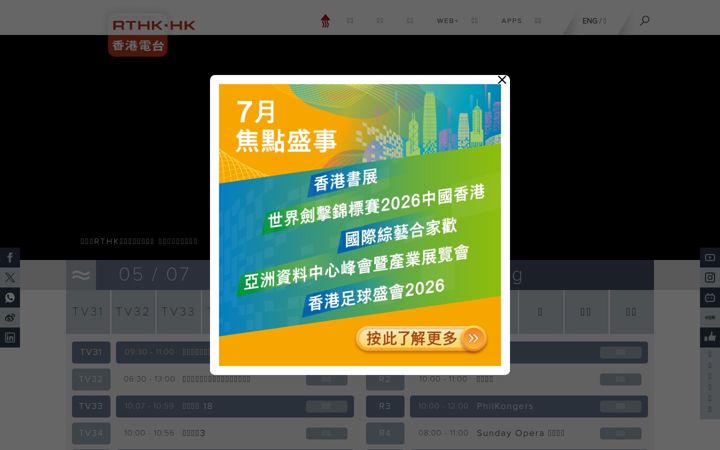Click the 按此了解更多 button

(x=421, y=339)
